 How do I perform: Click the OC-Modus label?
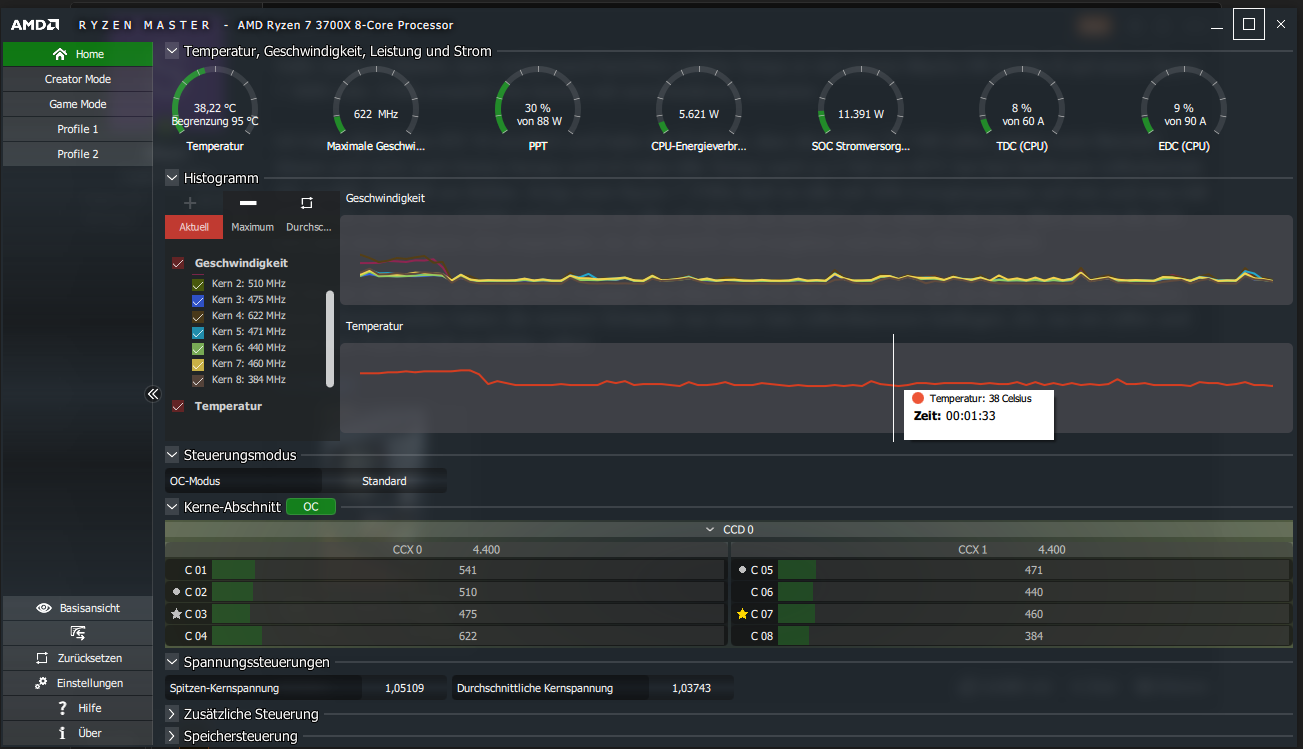195,481
